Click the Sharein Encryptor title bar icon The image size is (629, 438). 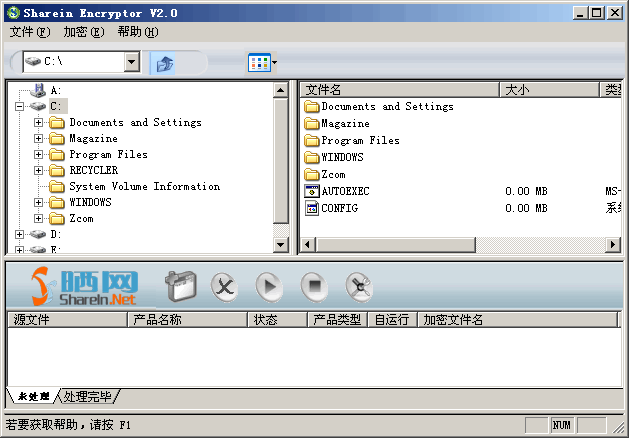pos(13,13)
